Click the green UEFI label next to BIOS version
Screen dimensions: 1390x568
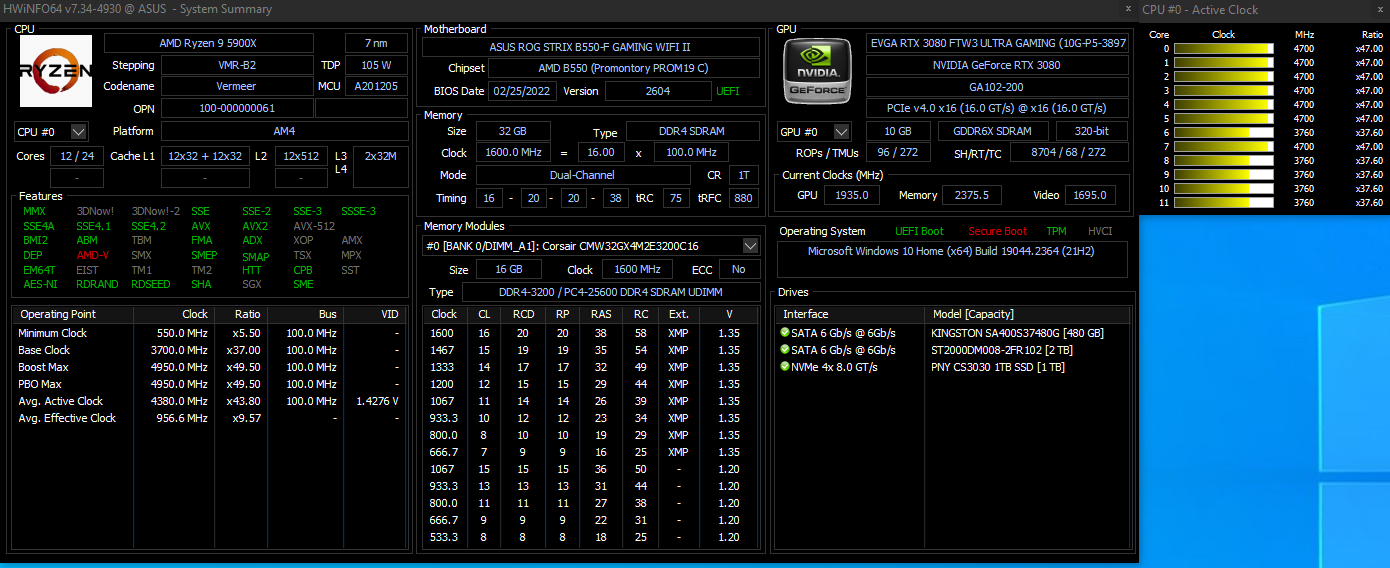pyautogui.click(x=728, y=91)
